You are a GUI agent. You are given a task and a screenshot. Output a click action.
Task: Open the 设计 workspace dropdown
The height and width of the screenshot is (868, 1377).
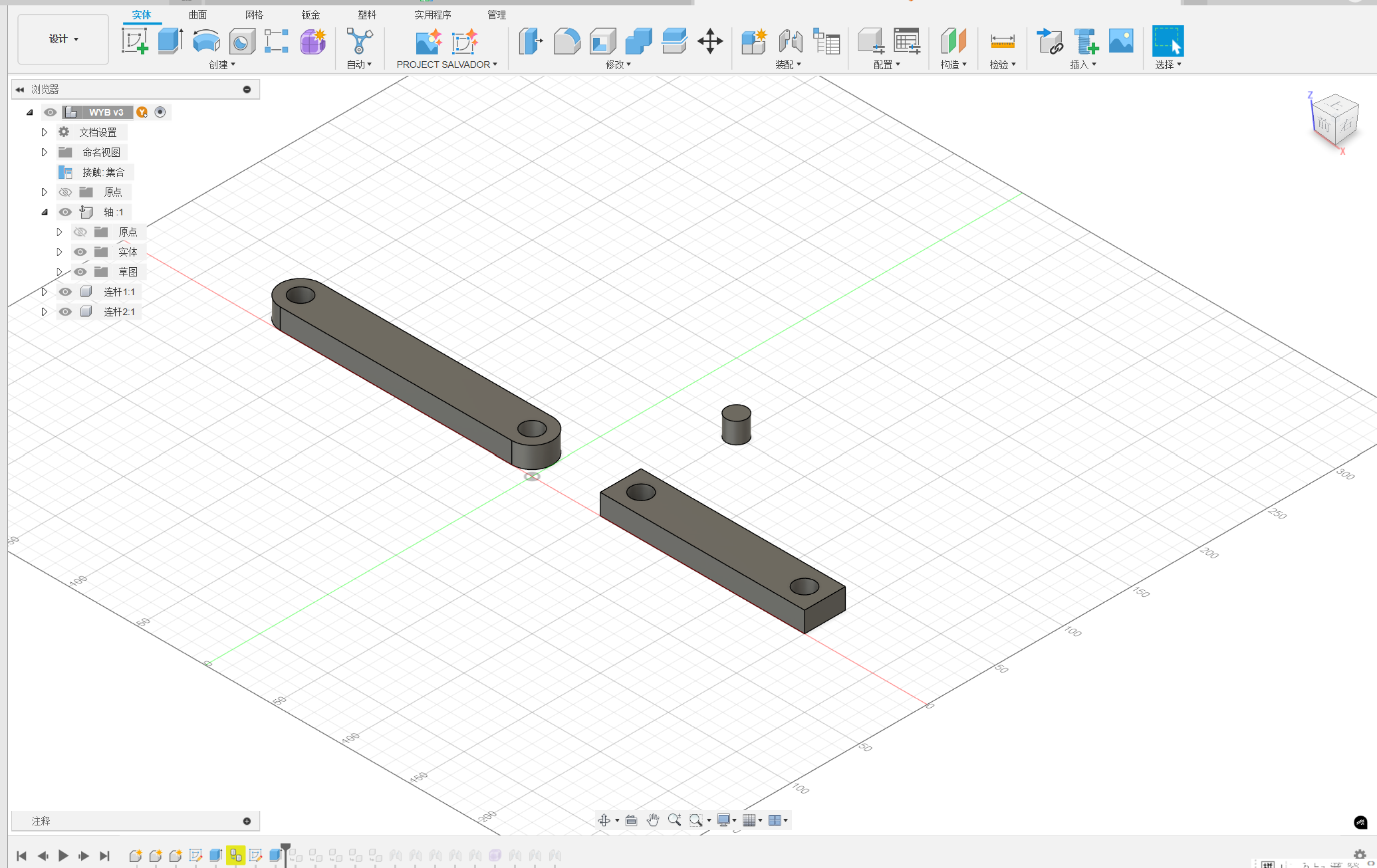coord(63,39)
